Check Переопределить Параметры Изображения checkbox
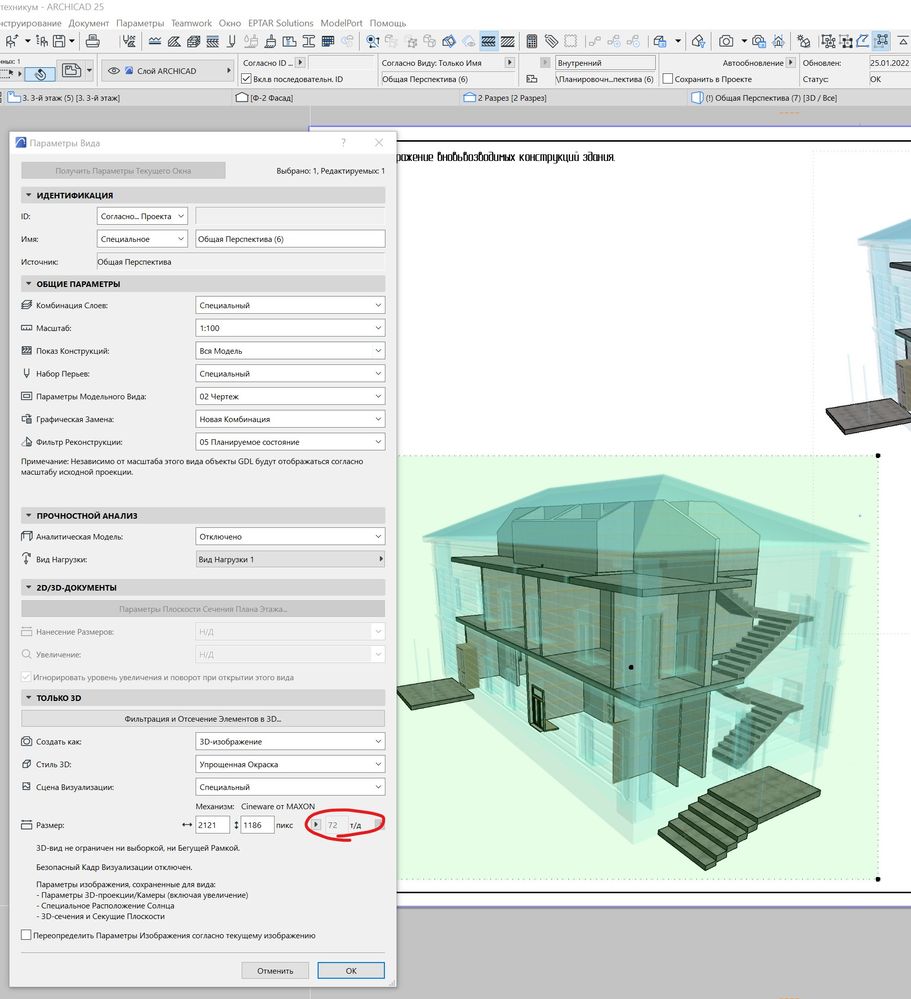The width and height of the screenshot is (911, 999). pyautogui.click(x=26, y=935)
